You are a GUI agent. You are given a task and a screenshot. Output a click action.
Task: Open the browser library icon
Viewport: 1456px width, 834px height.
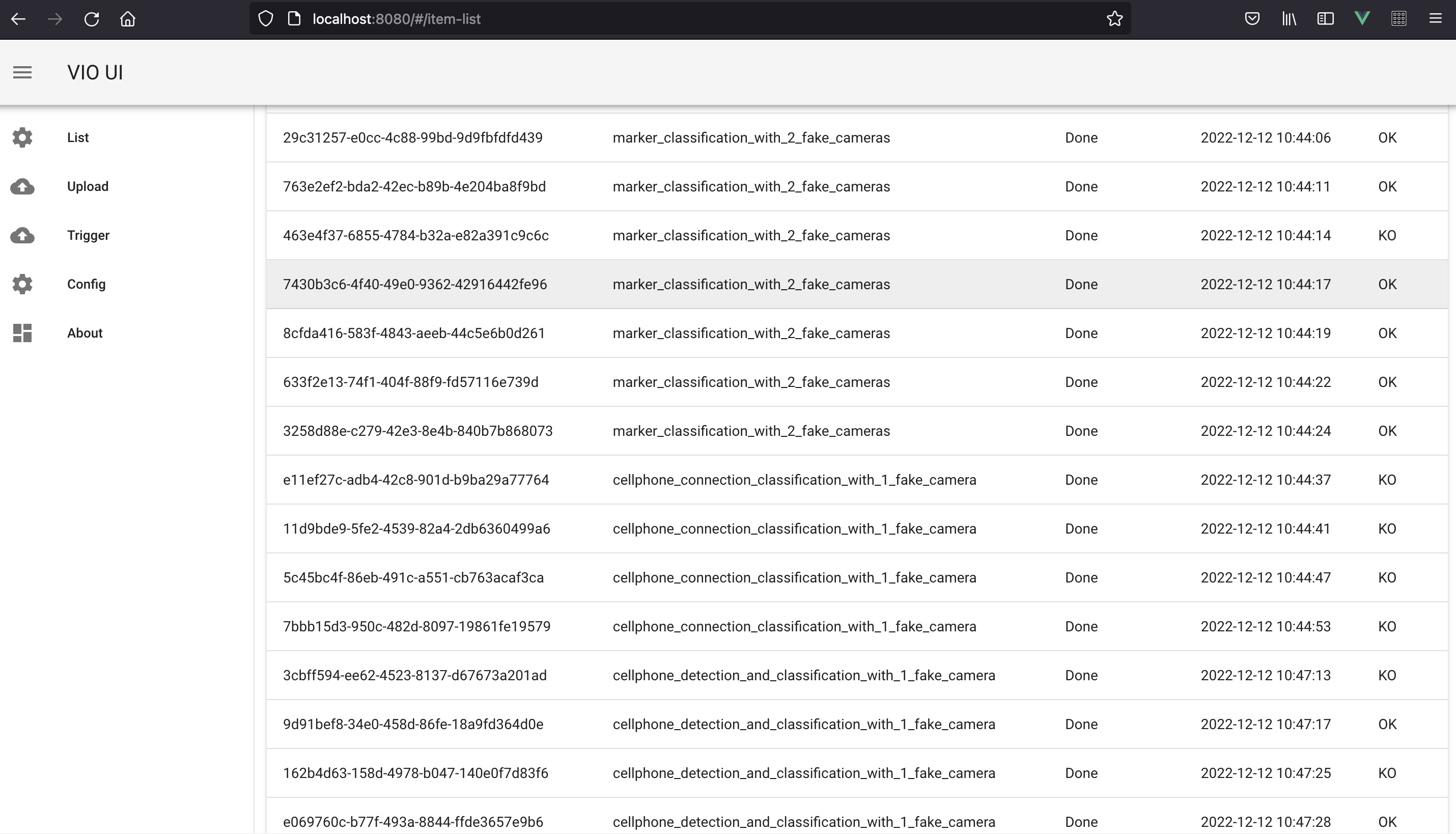pos(1289,19)
